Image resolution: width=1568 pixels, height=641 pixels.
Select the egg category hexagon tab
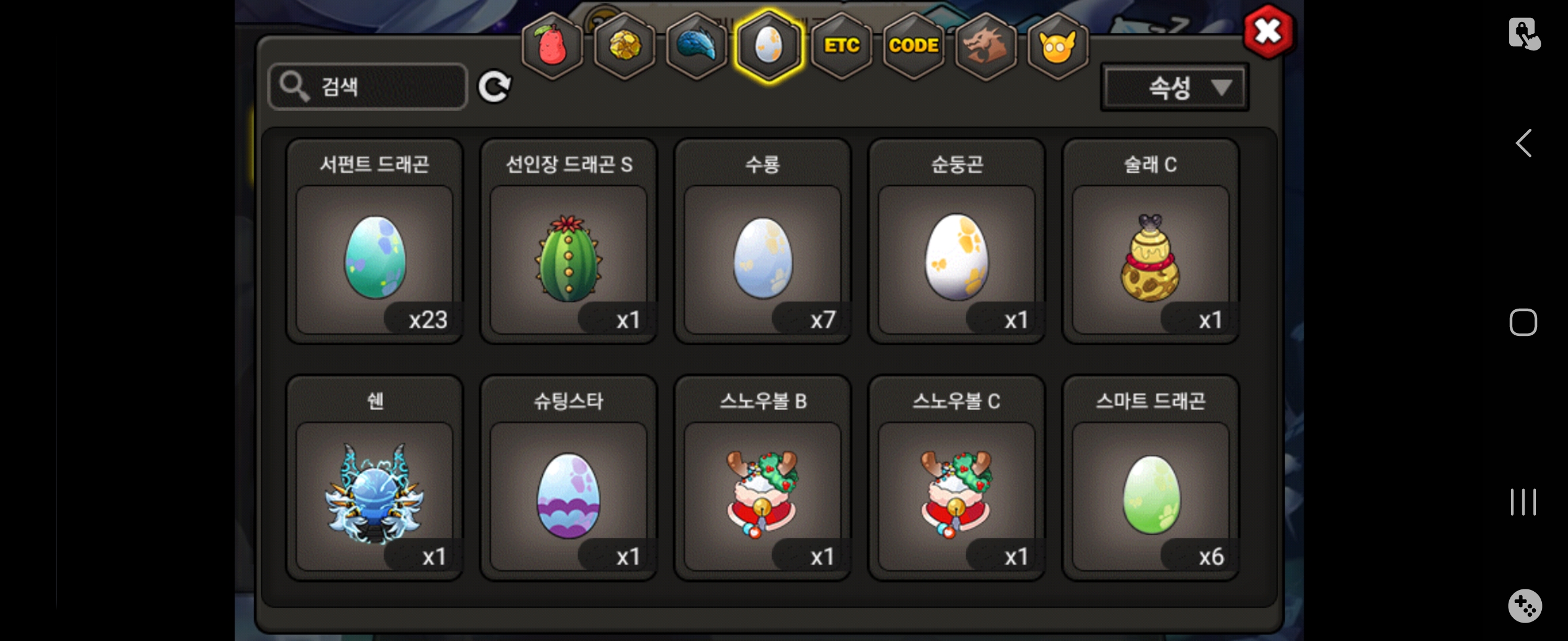pos(769,46)
